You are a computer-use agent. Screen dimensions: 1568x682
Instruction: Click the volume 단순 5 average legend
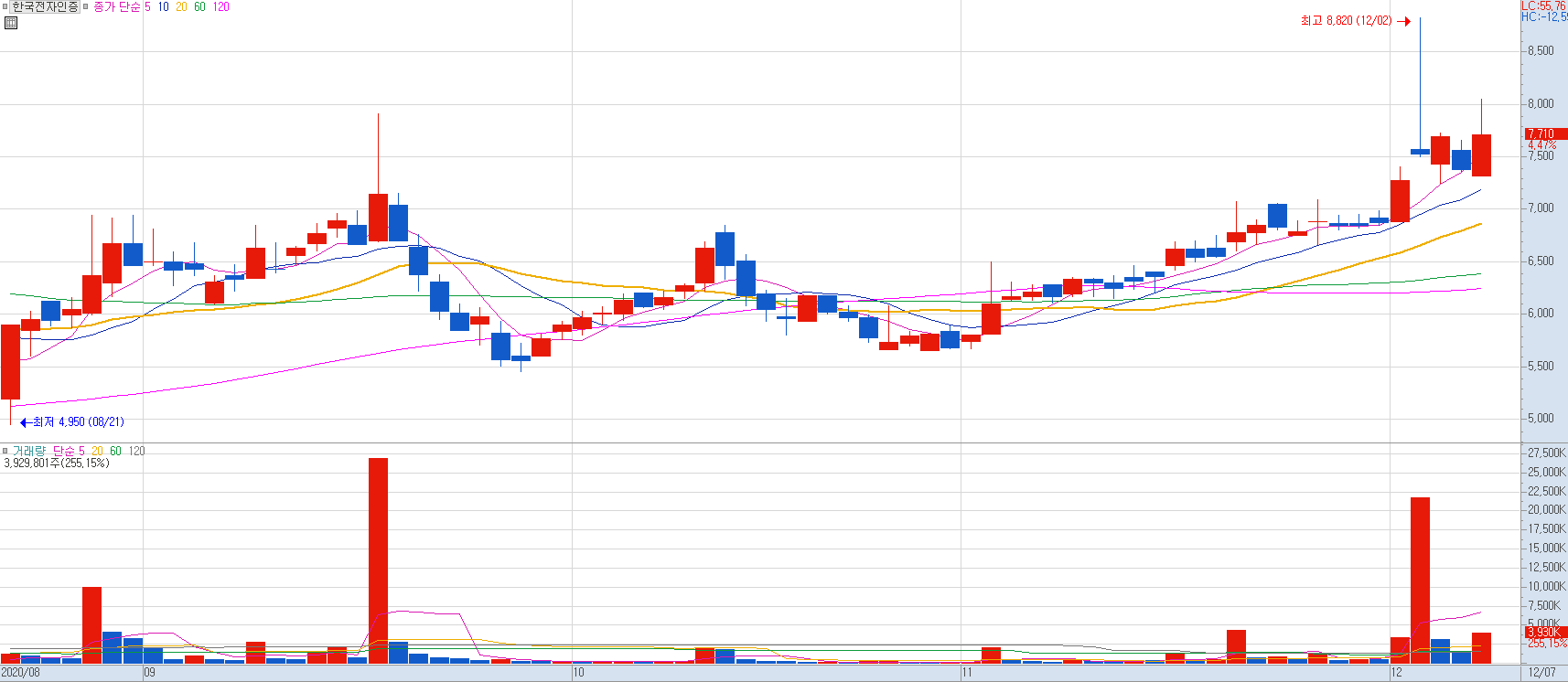69,451
